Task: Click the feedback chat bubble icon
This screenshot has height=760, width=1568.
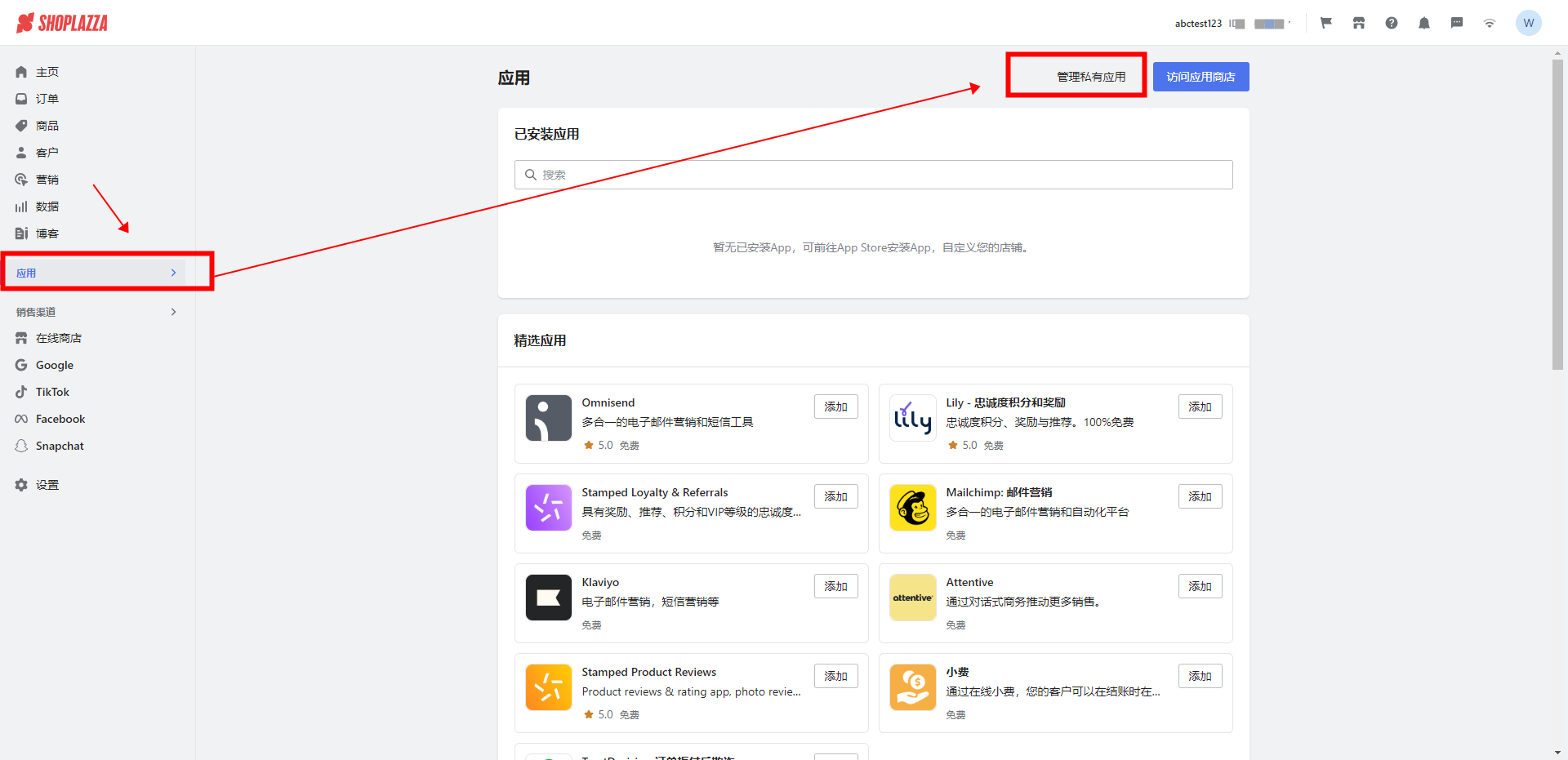Action: click(x=1457, y=23)
